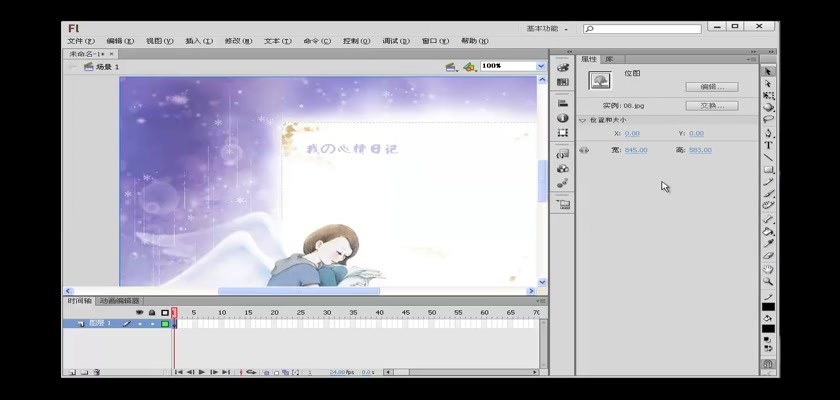Collapse the Properties panel dock arrows
This screenshot has width=840, height=400.
[753, 52]
